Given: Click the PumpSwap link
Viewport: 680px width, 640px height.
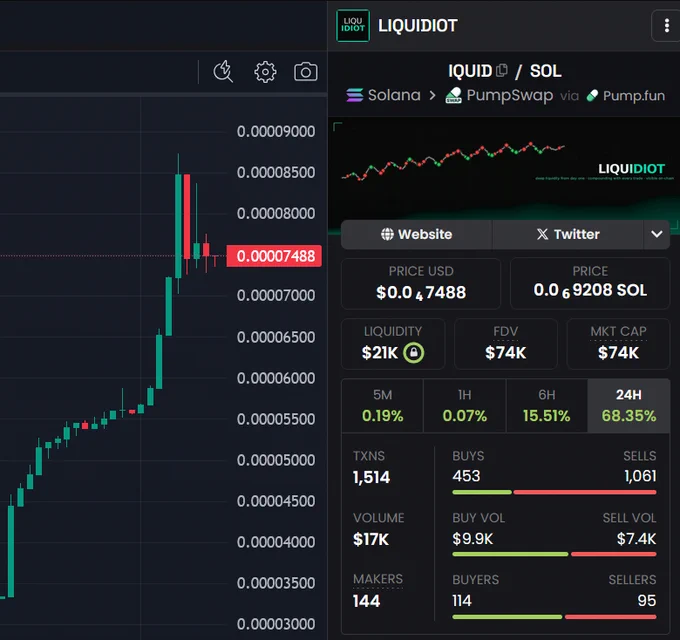Looking at the screenshot, I should [499, 95].
